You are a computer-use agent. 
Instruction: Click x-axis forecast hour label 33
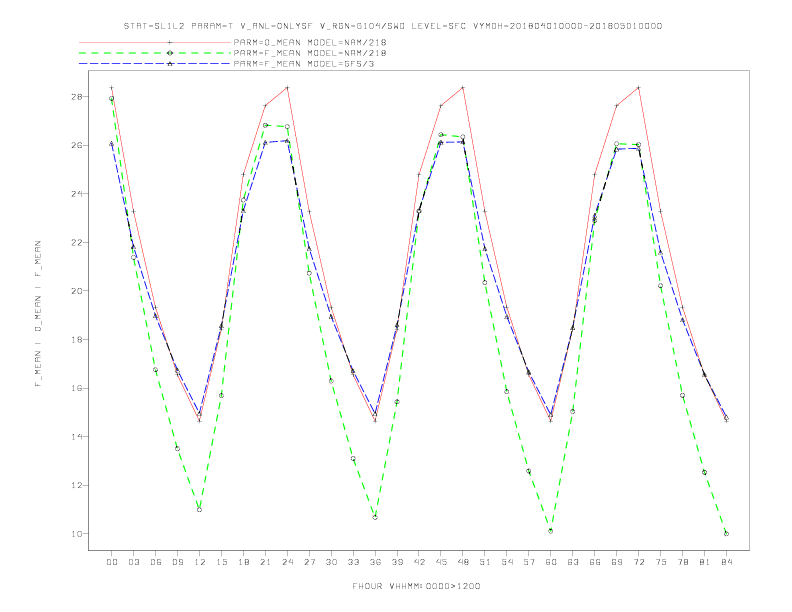coord(353,562)
